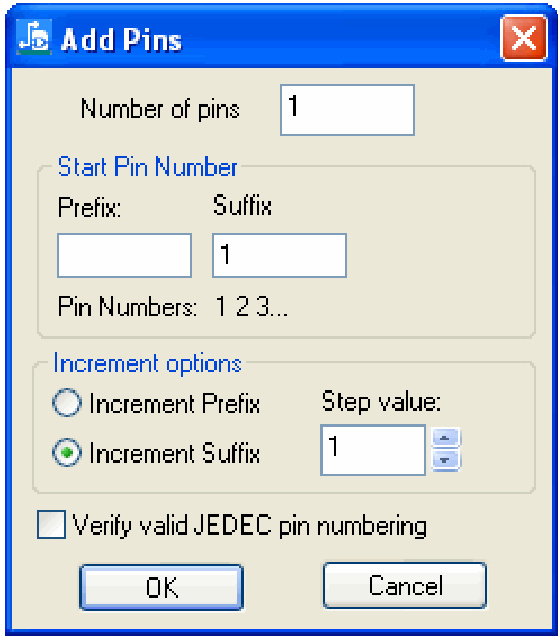Click the Start Pin Number group heading

coord(147,167)
